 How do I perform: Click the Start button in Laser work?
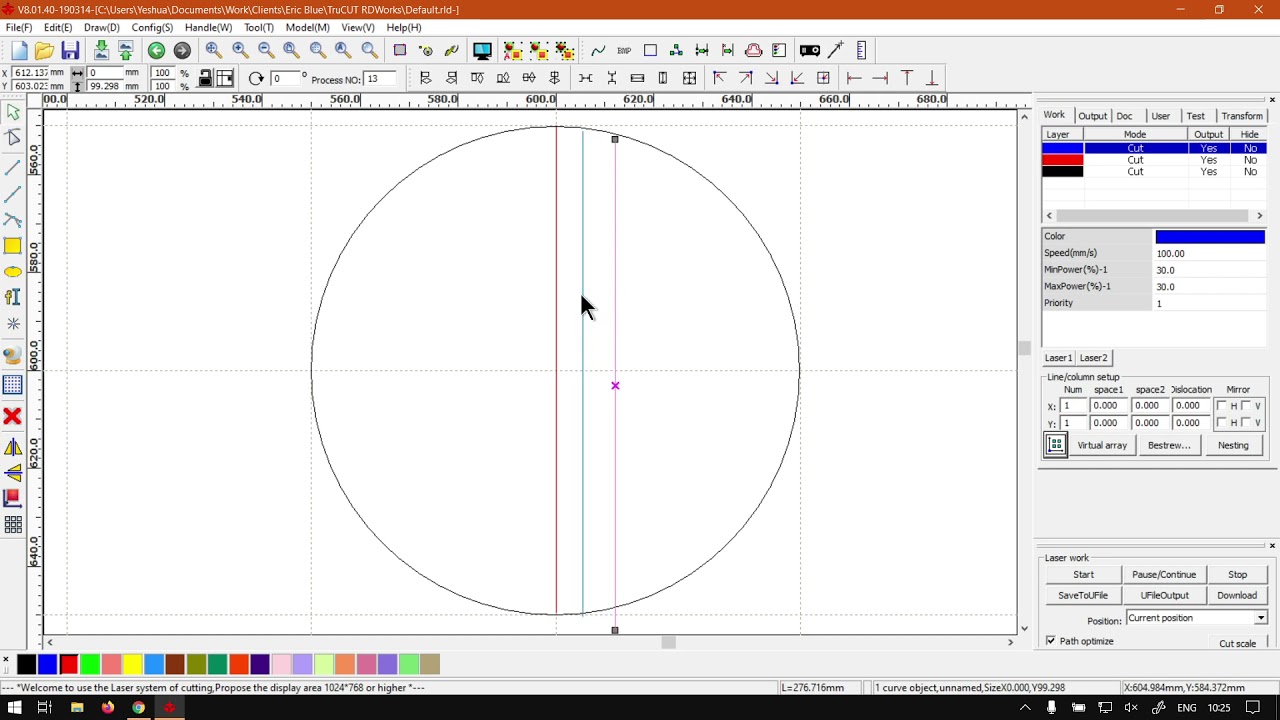1083,575
